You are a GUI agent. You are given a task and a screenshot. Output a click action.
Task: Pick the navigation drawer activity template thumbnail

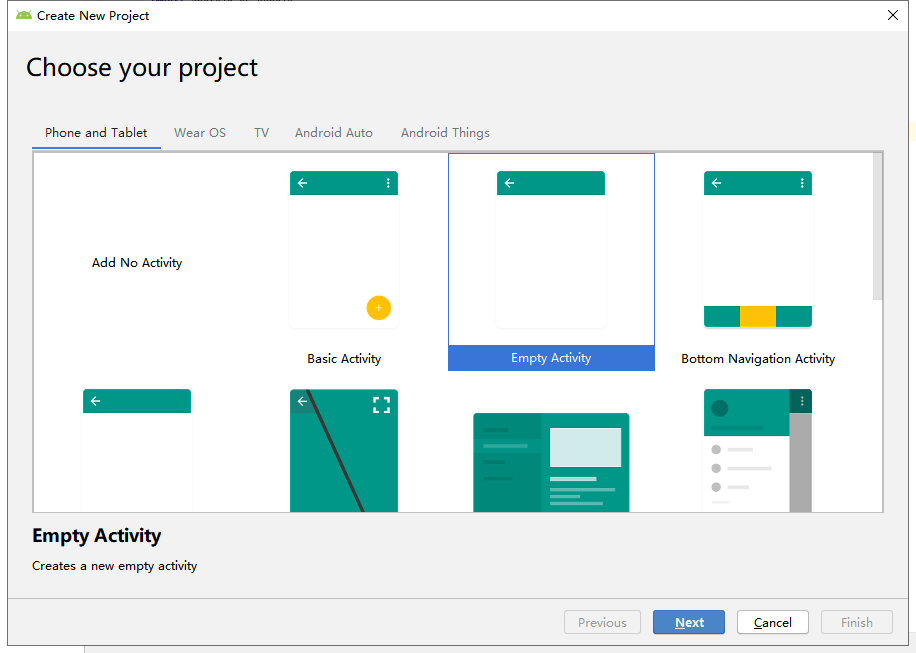pyautogui.click(x=758, y=450)
